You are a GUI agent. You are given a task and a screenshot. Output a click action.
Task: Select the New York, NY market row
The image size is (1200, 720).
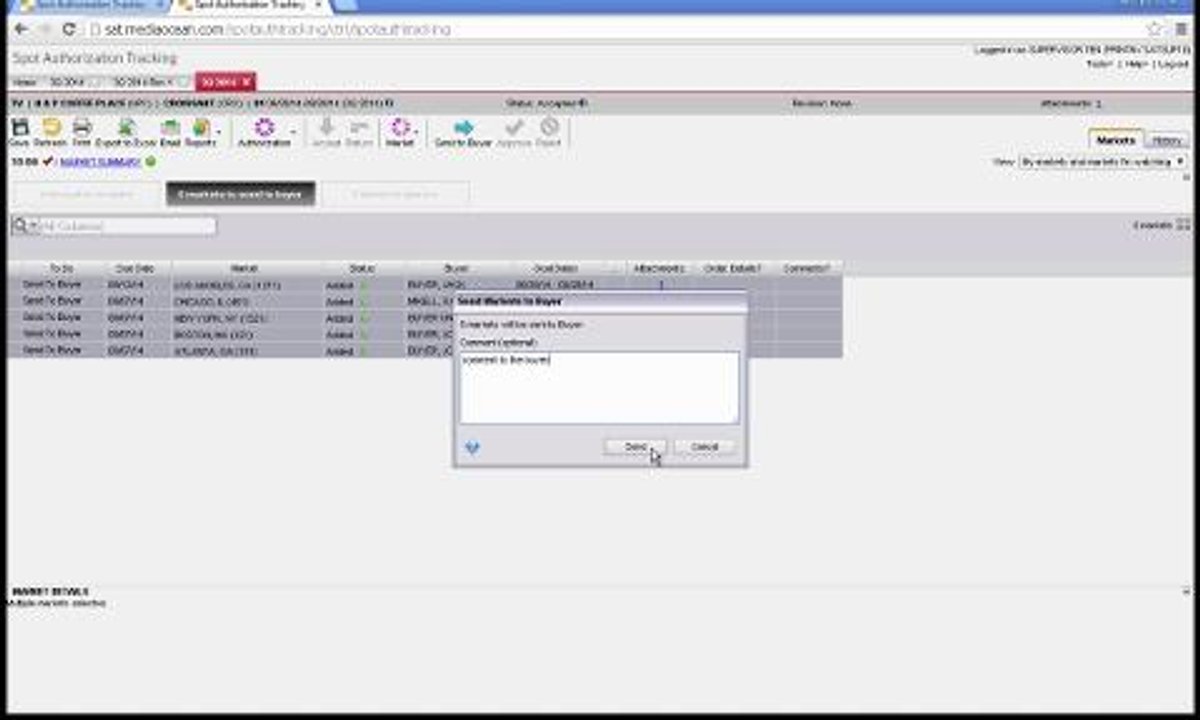[x=425, y=317]
